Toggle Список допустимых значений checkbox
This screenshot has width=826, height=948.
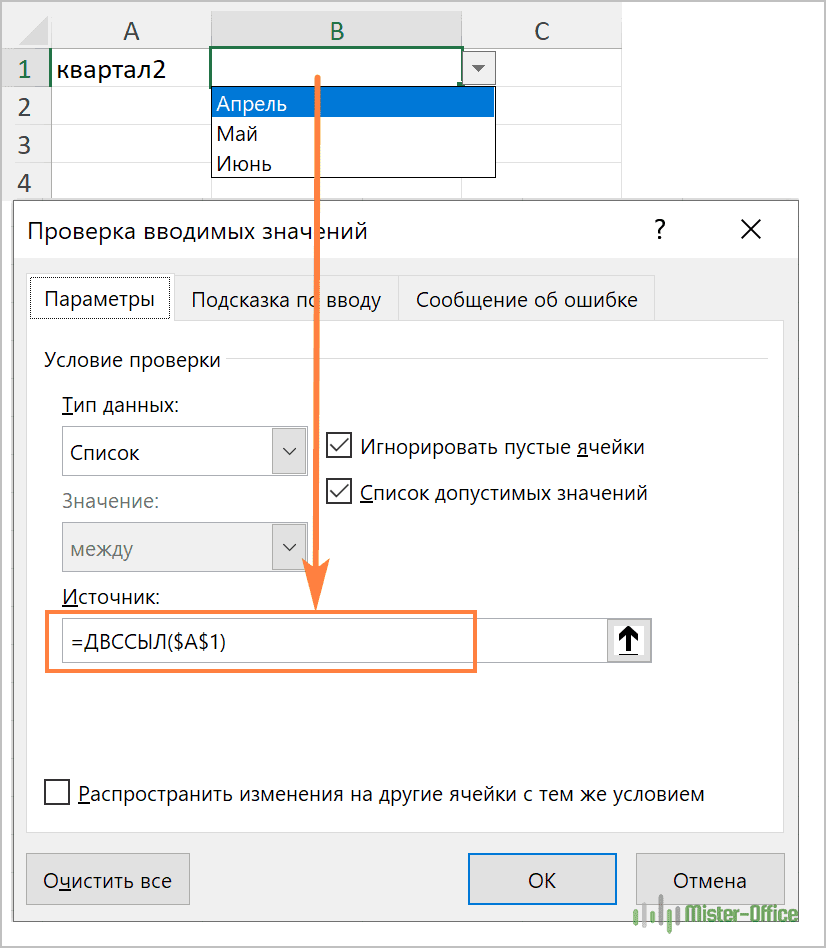(x=339, y=492)
